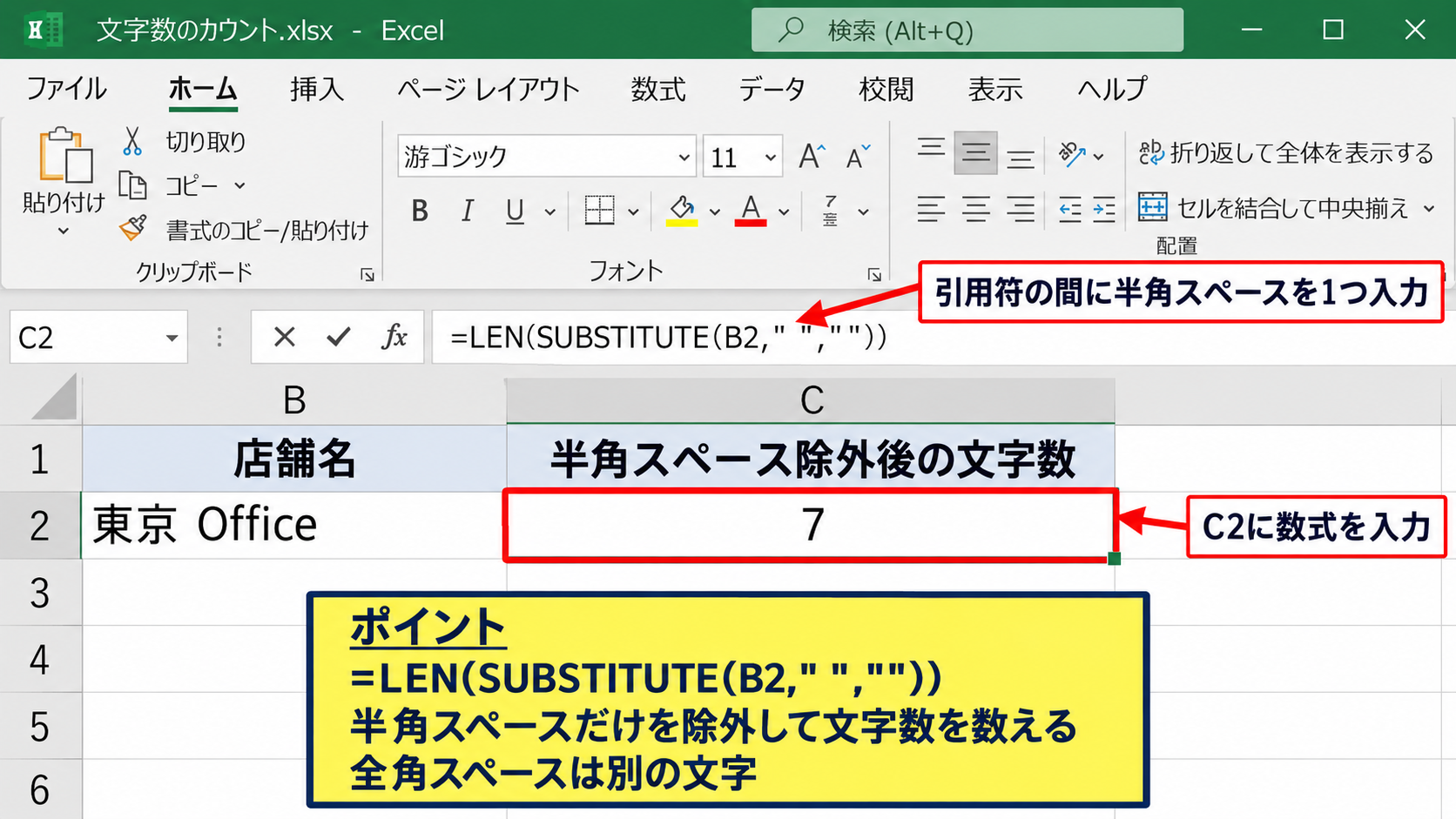This screenshot has height=819, width=1456.
Task: Open the font size 11 dropdown
Action: tap(770, 158)
